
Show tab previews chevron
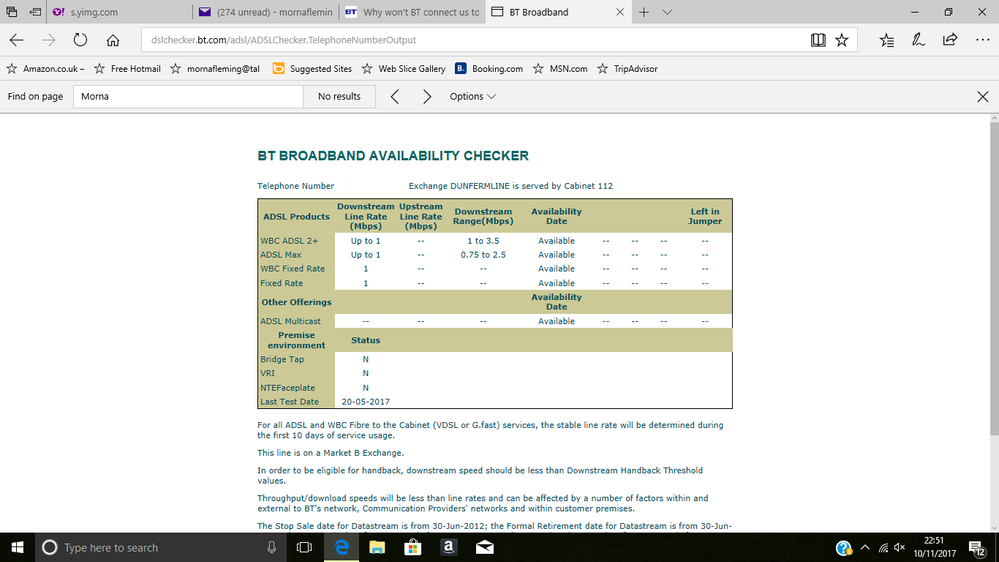pyautogui.click(x=667, y=12)
